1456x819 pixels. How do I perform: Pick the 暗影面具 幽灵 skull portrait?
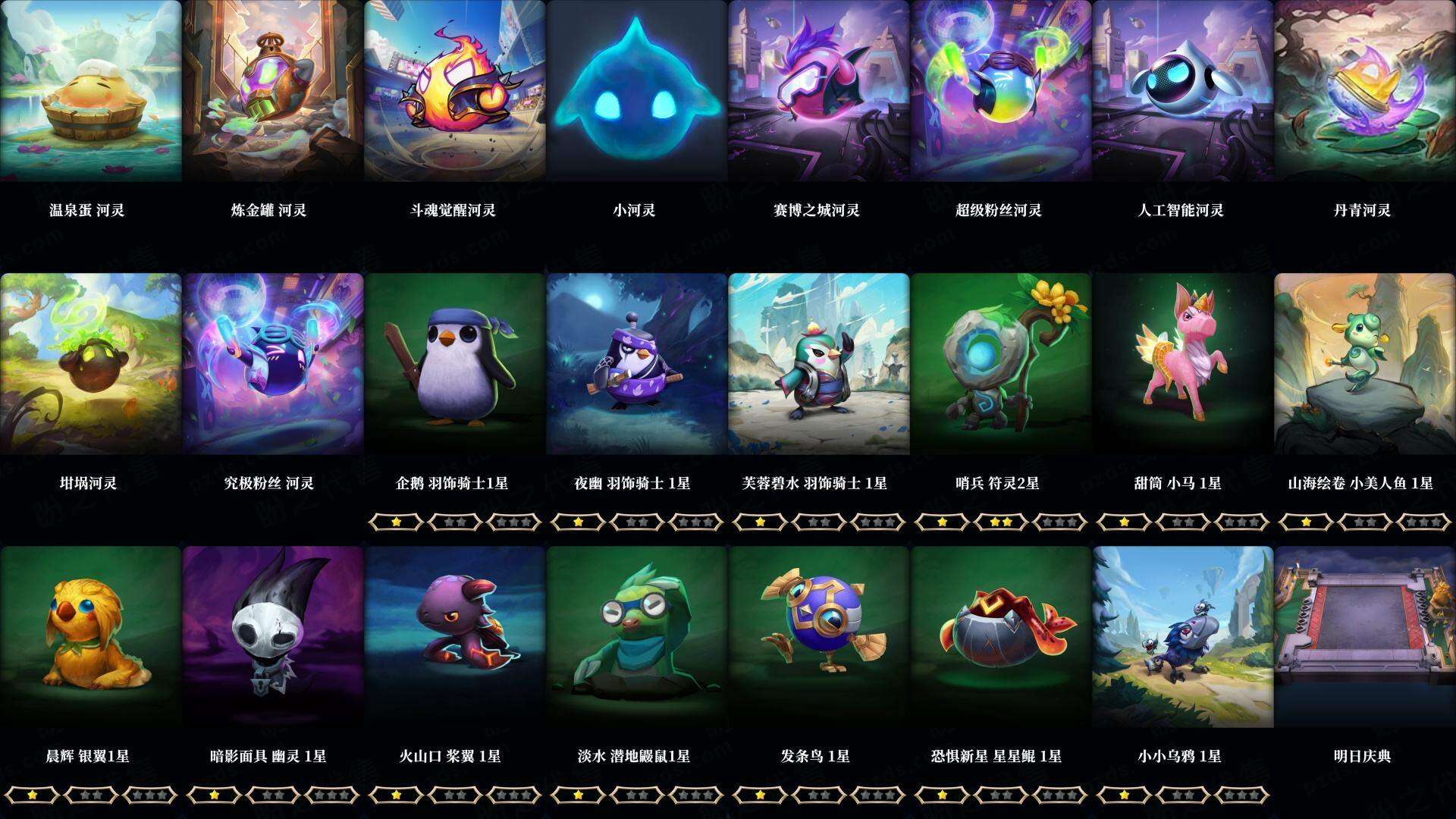tap(273, 637)
